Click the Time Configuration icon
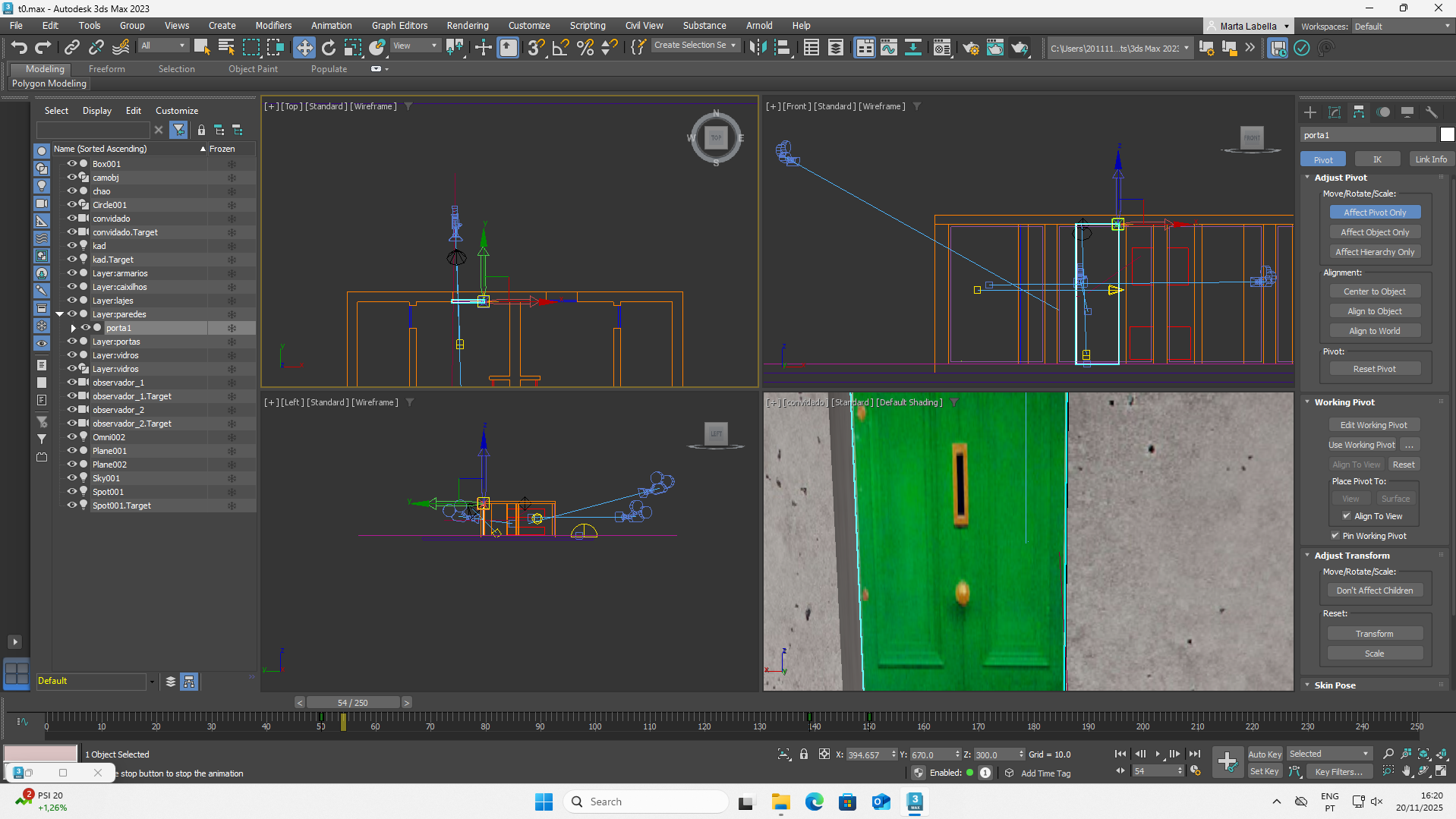The height and width of the screenshot is (819, 1456). click(1195, 771)
